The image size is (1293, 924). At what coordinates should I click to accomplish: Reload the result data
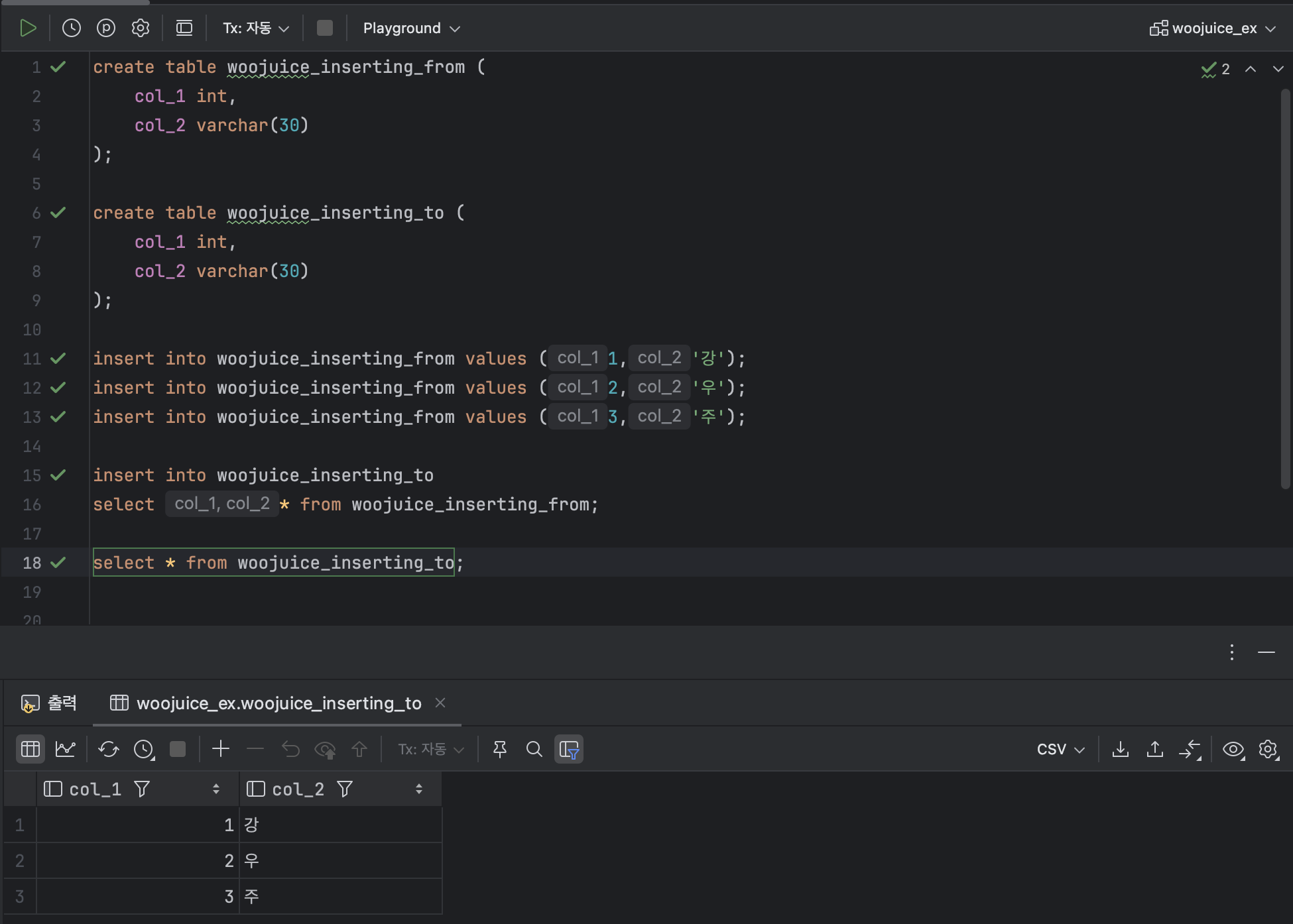pyautogui.click(x=109, y=749)
